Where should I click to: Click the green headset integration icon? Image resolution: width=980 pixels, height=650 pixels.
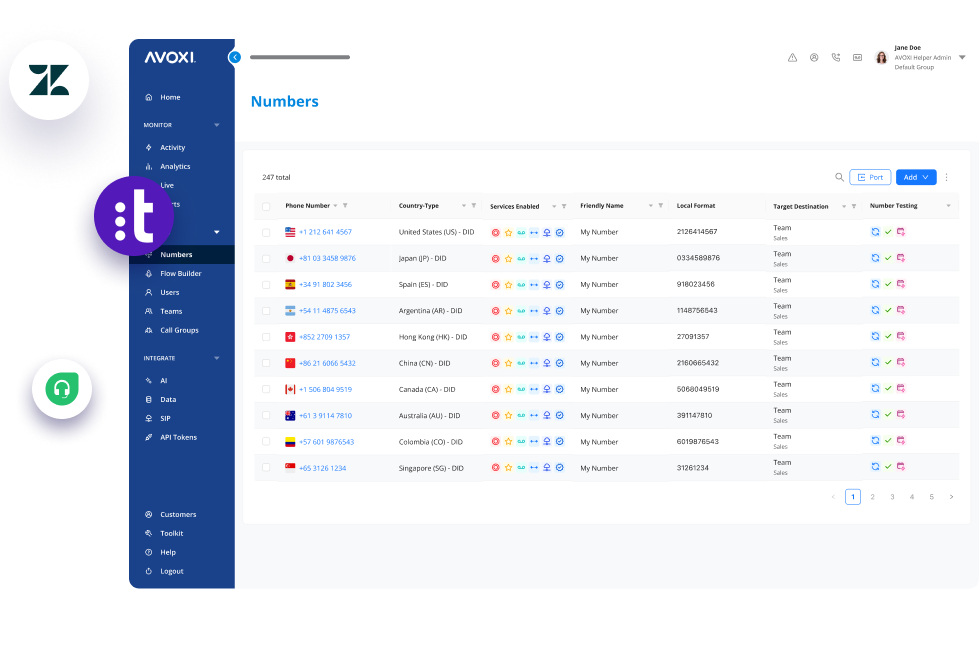(61, 391)
